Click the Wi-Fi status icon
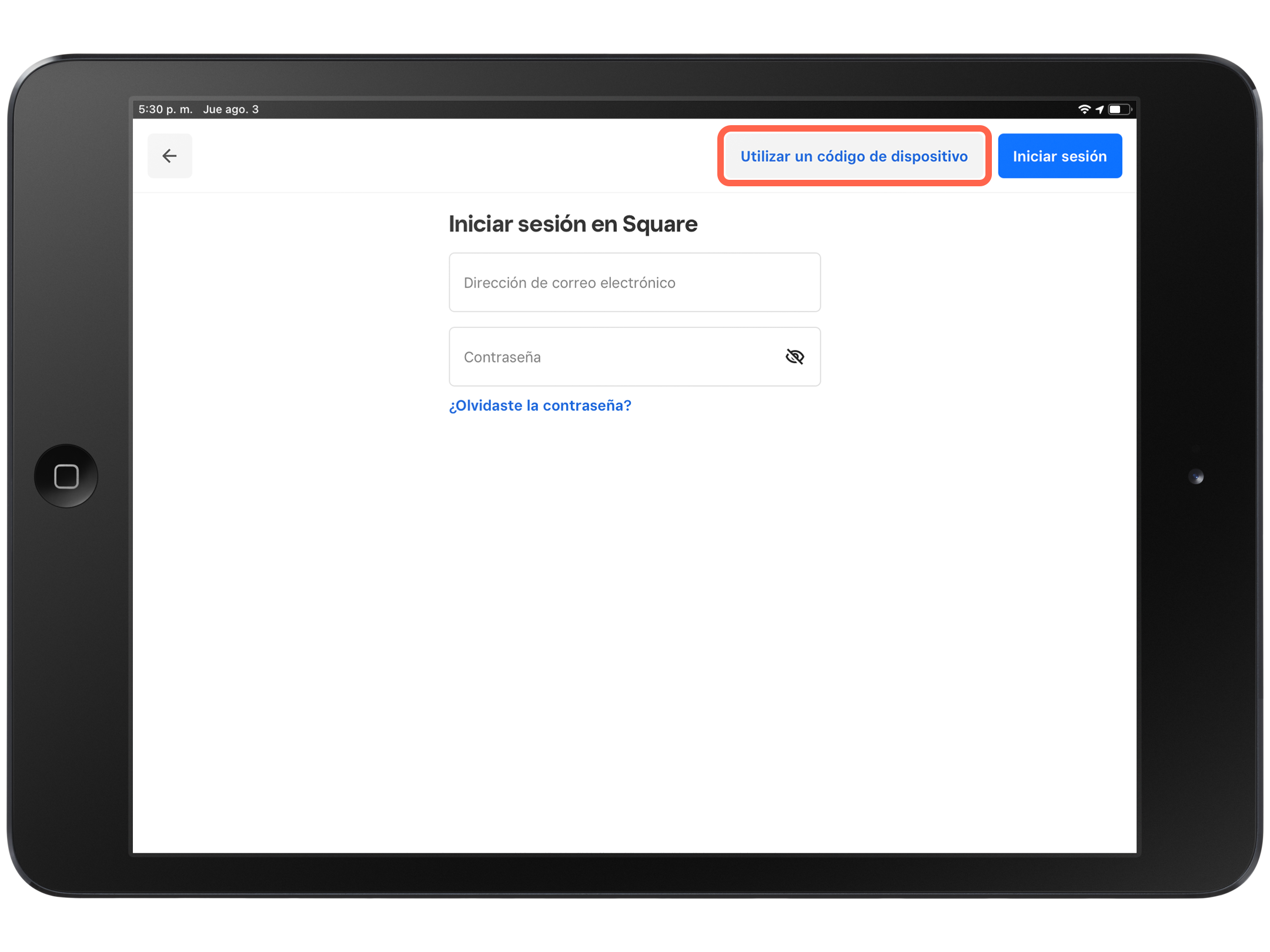 tap(1084, 109)
